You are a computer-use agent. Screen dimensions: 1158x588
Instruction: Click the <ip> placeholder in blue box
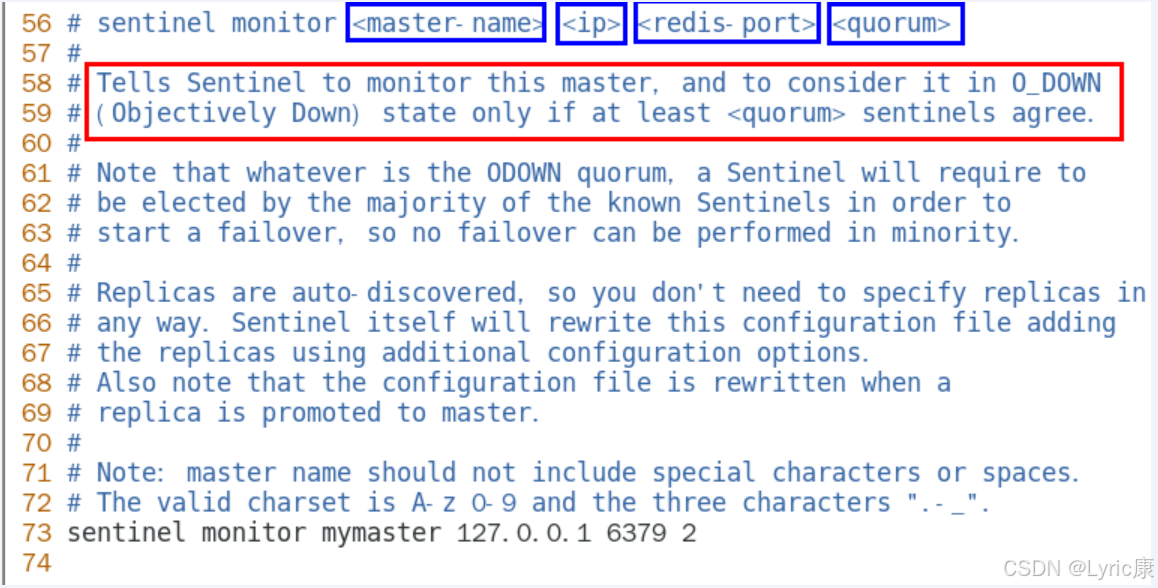pos(592,24)
